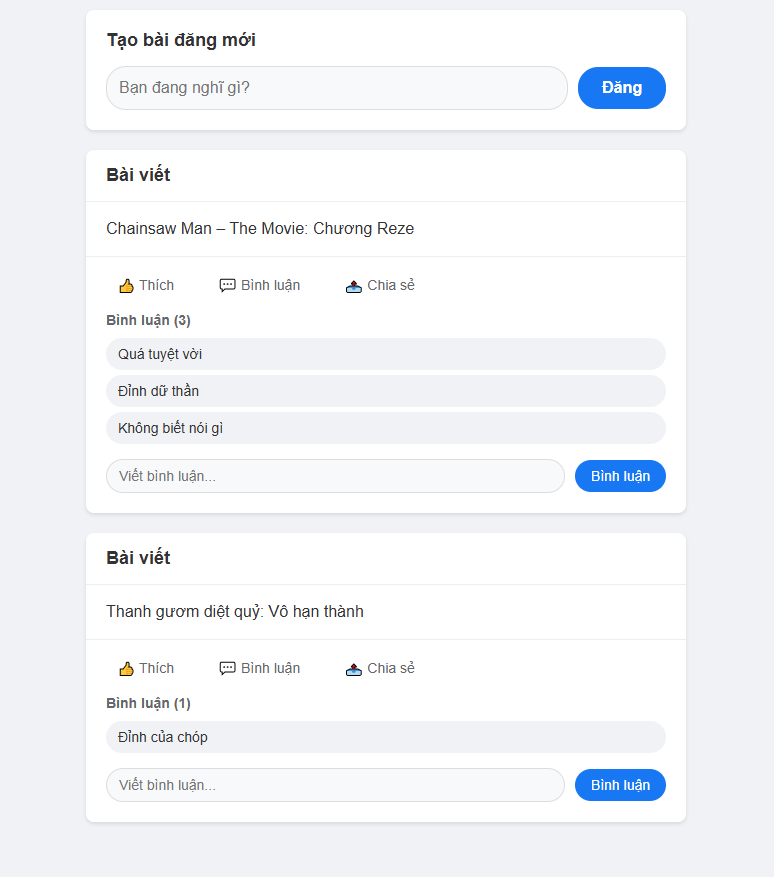Focus the 'Bạn đang nghĩ gì?' input
774x877 pixels.
tap(336, 88)
